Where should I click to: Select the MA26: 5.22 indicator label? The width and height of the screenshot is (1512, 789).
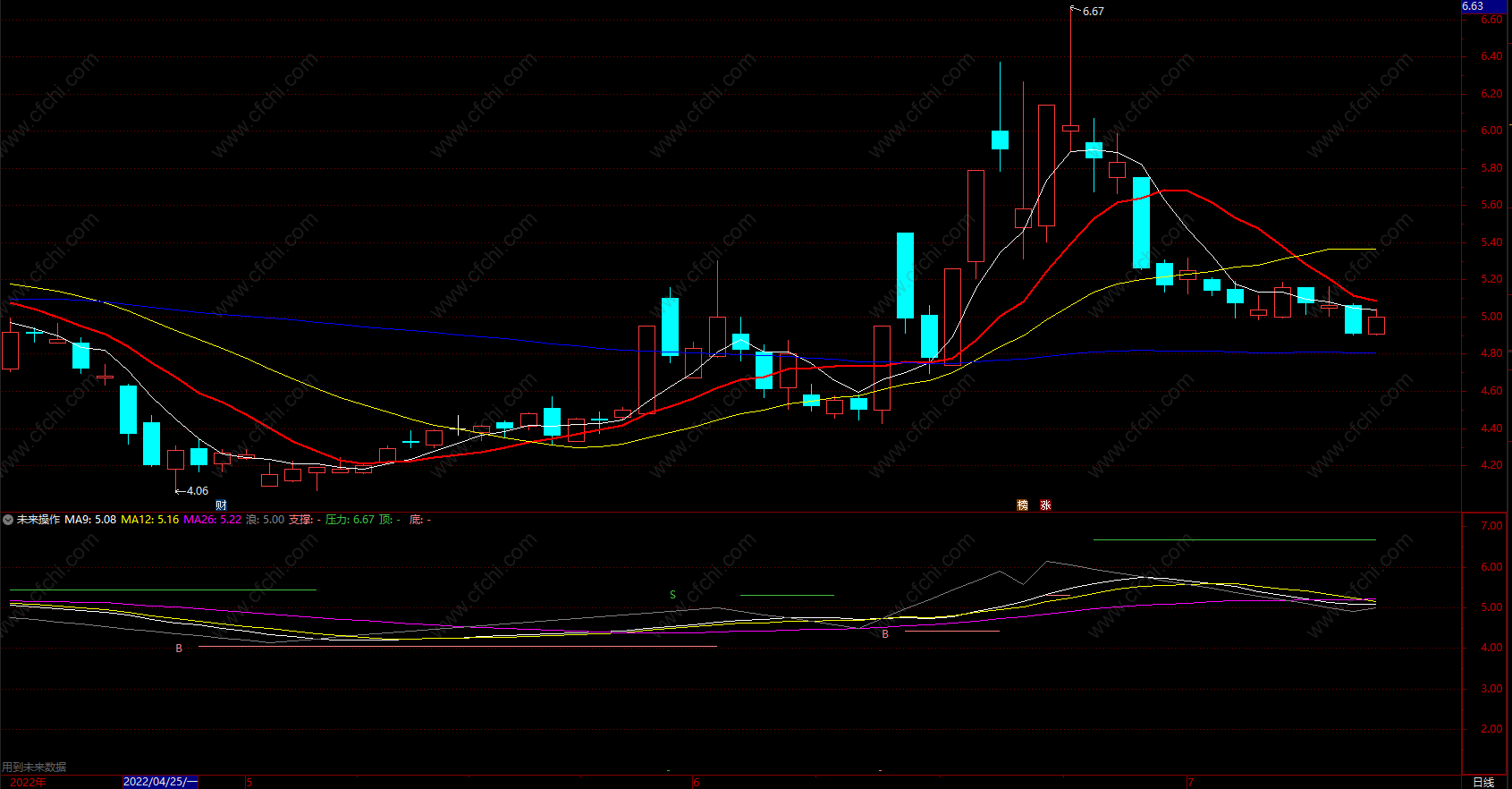pyautogui.click(x=212, y=520)
